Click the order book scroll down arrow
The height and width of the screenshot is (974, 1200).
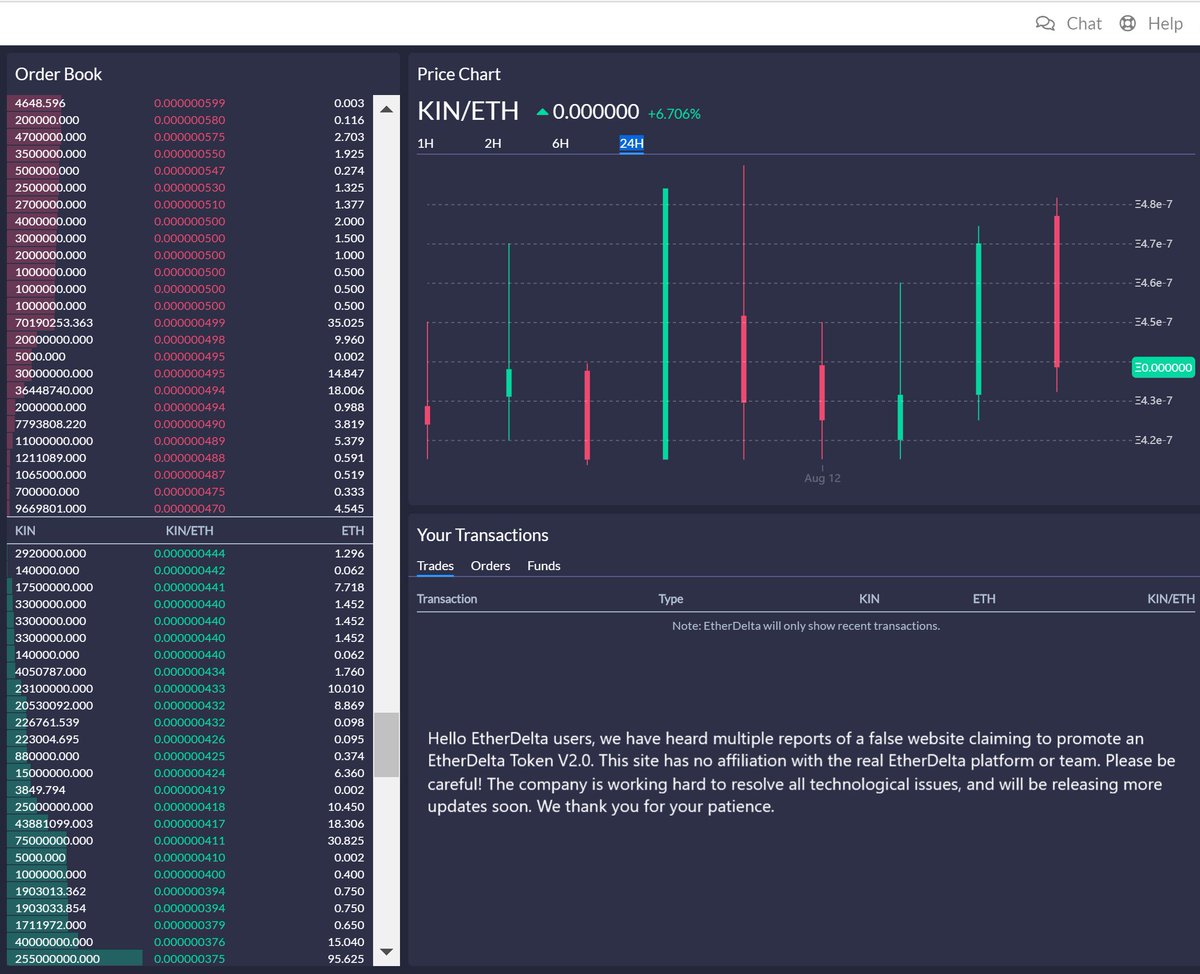click(x=387, y=952)
